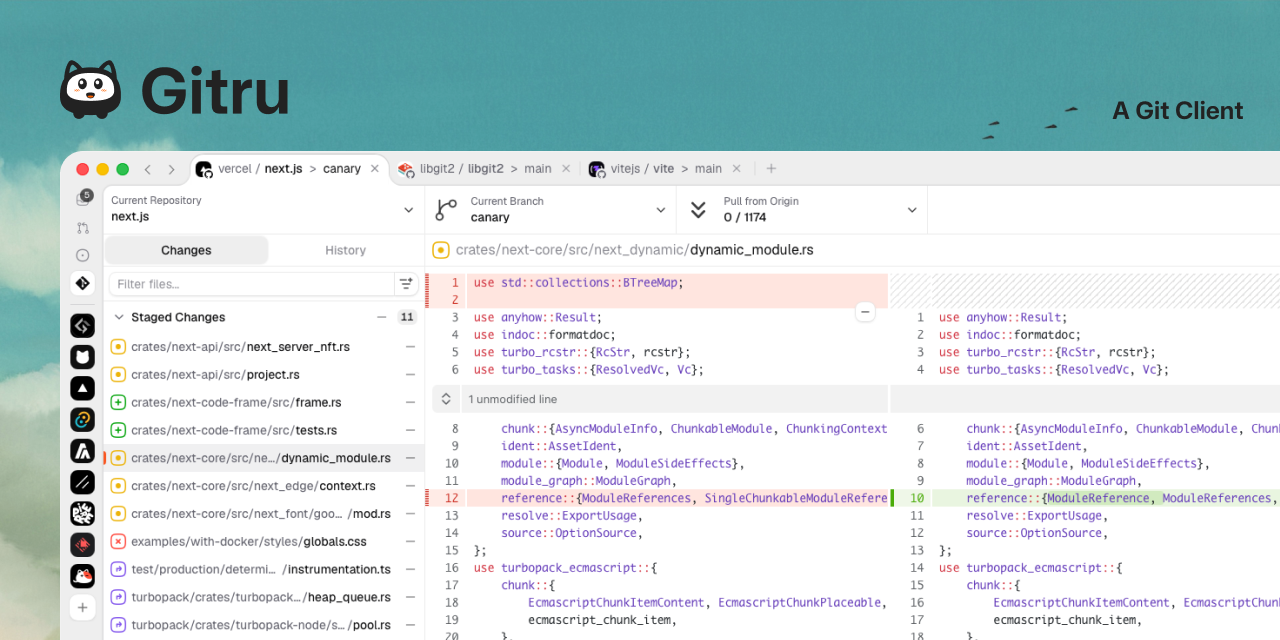Select the Changes tab
This screenshot has height=640, width=1280.
click(186, 250)
